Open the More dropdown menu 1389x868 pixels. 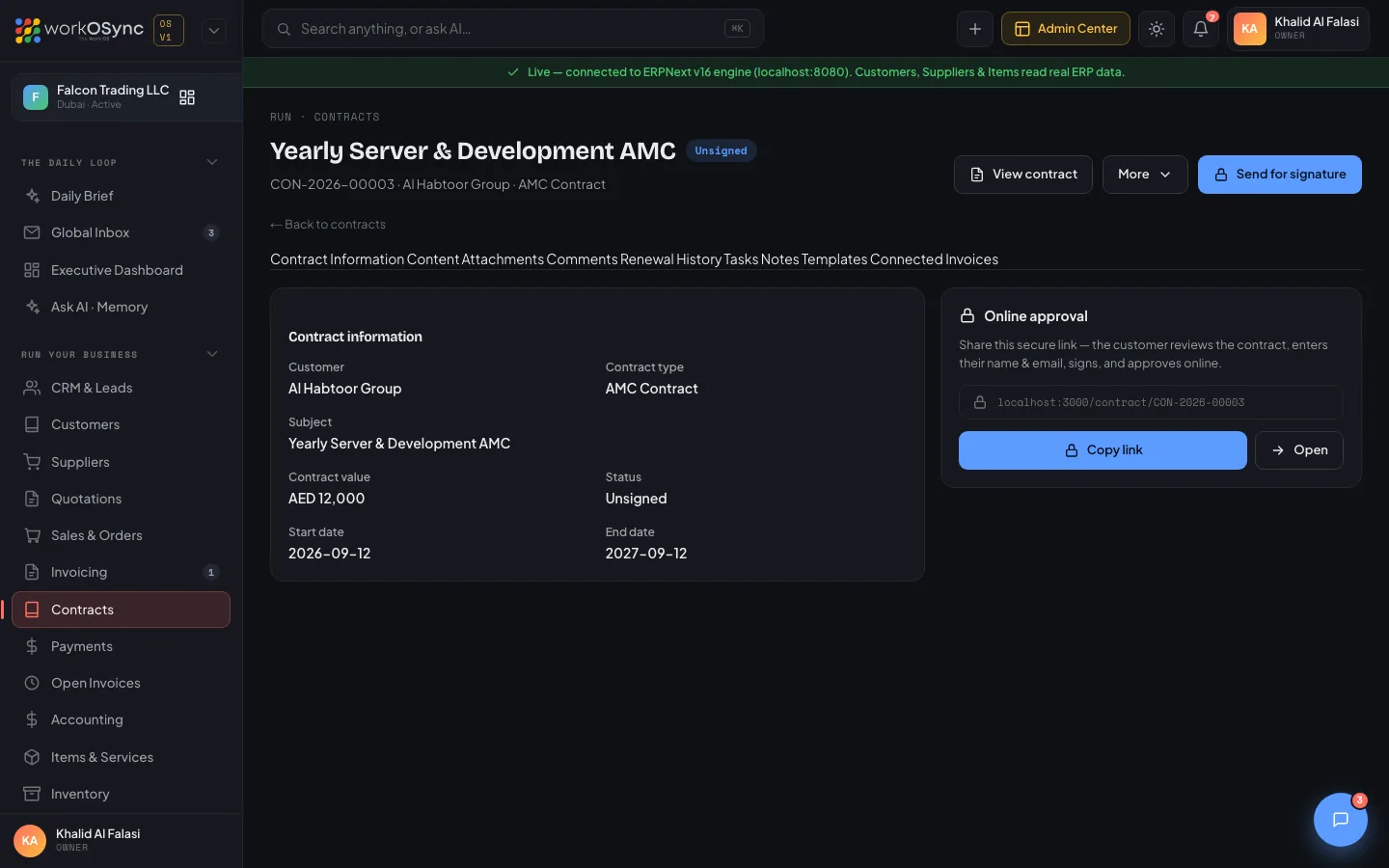(1145, 175)
